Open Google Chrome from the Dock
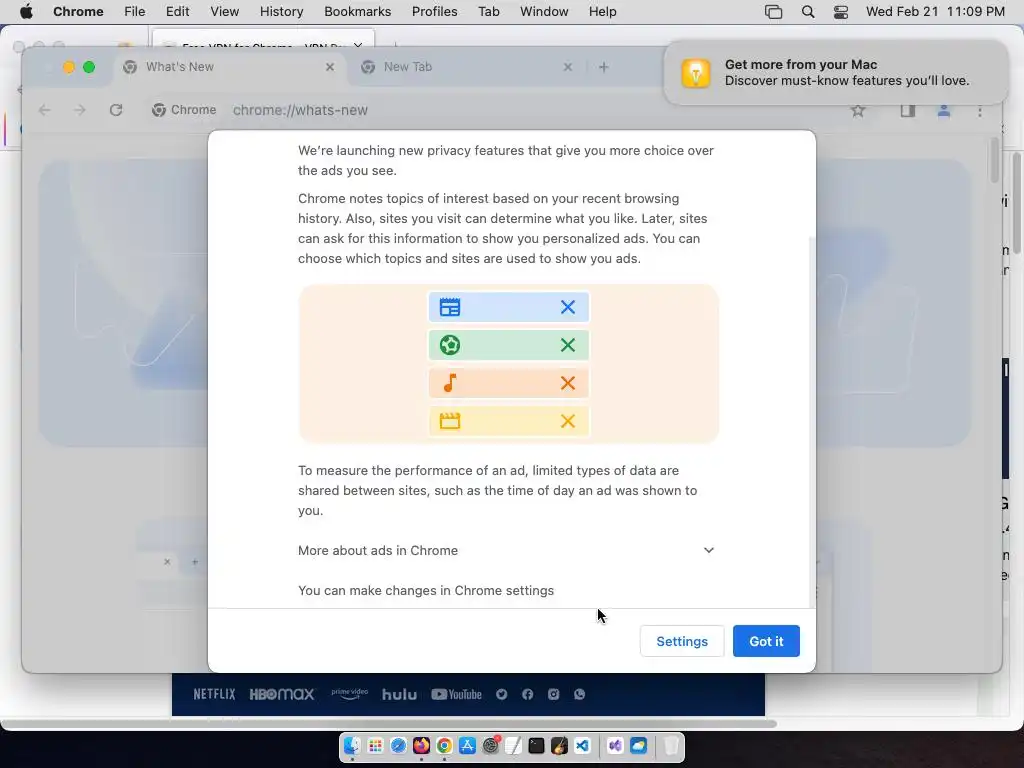Screen dimensions: 1024x768 444,745
